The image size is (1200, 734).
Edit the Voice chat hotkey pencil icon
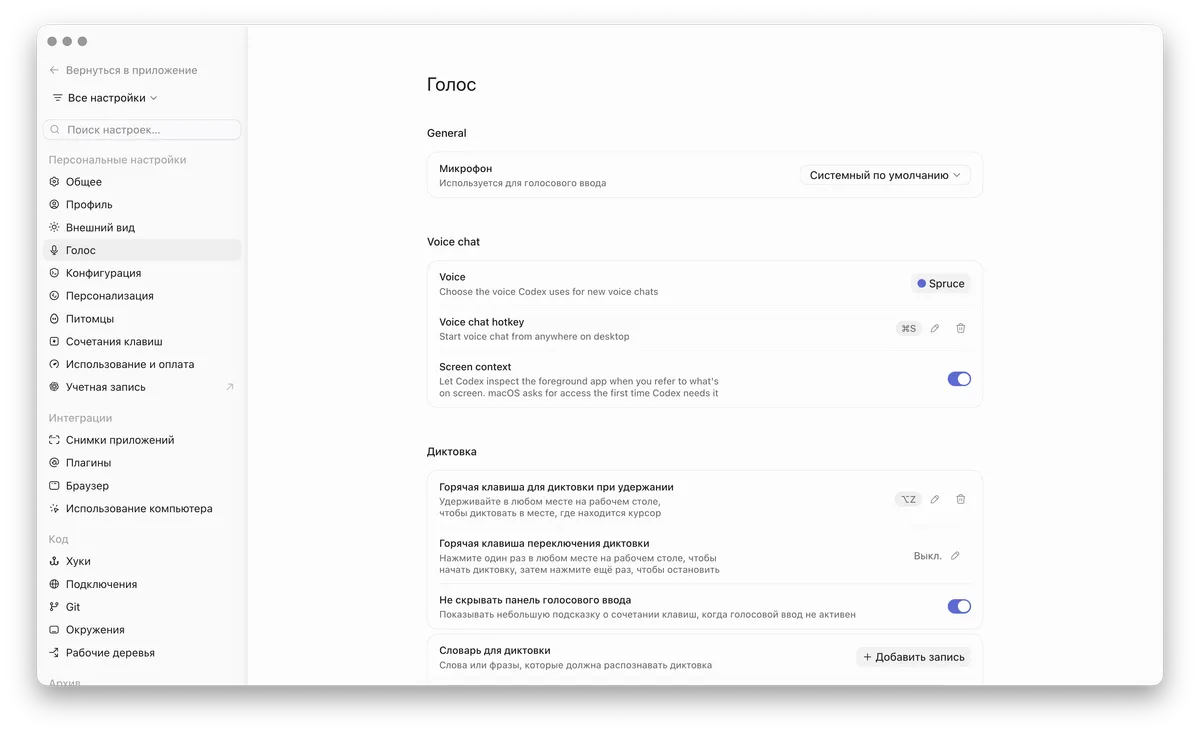coord(935,328)
